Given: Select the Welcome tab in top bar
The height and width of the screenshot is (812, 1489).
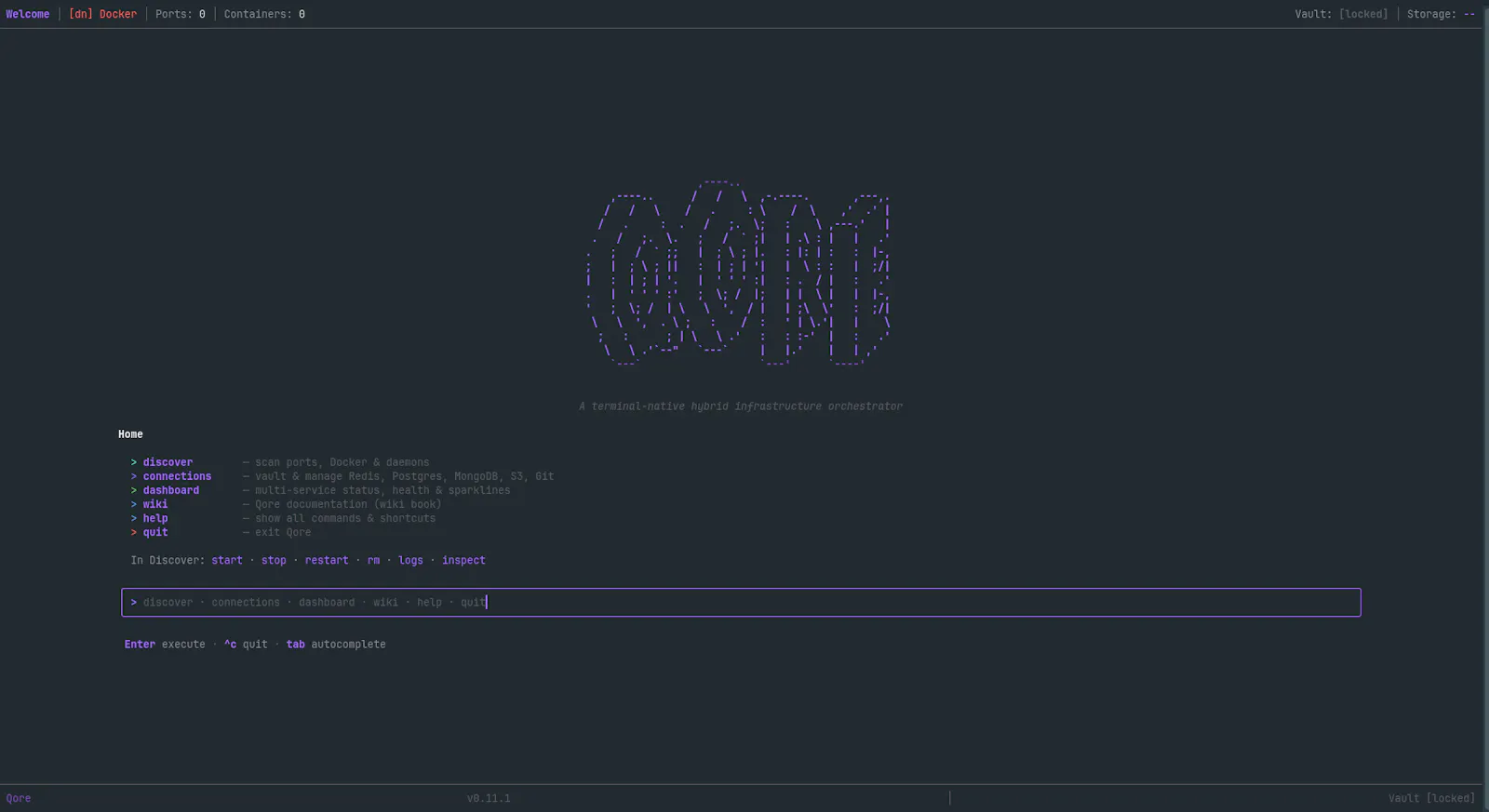Looking at the screenshot, I should [x=28, y=14].
